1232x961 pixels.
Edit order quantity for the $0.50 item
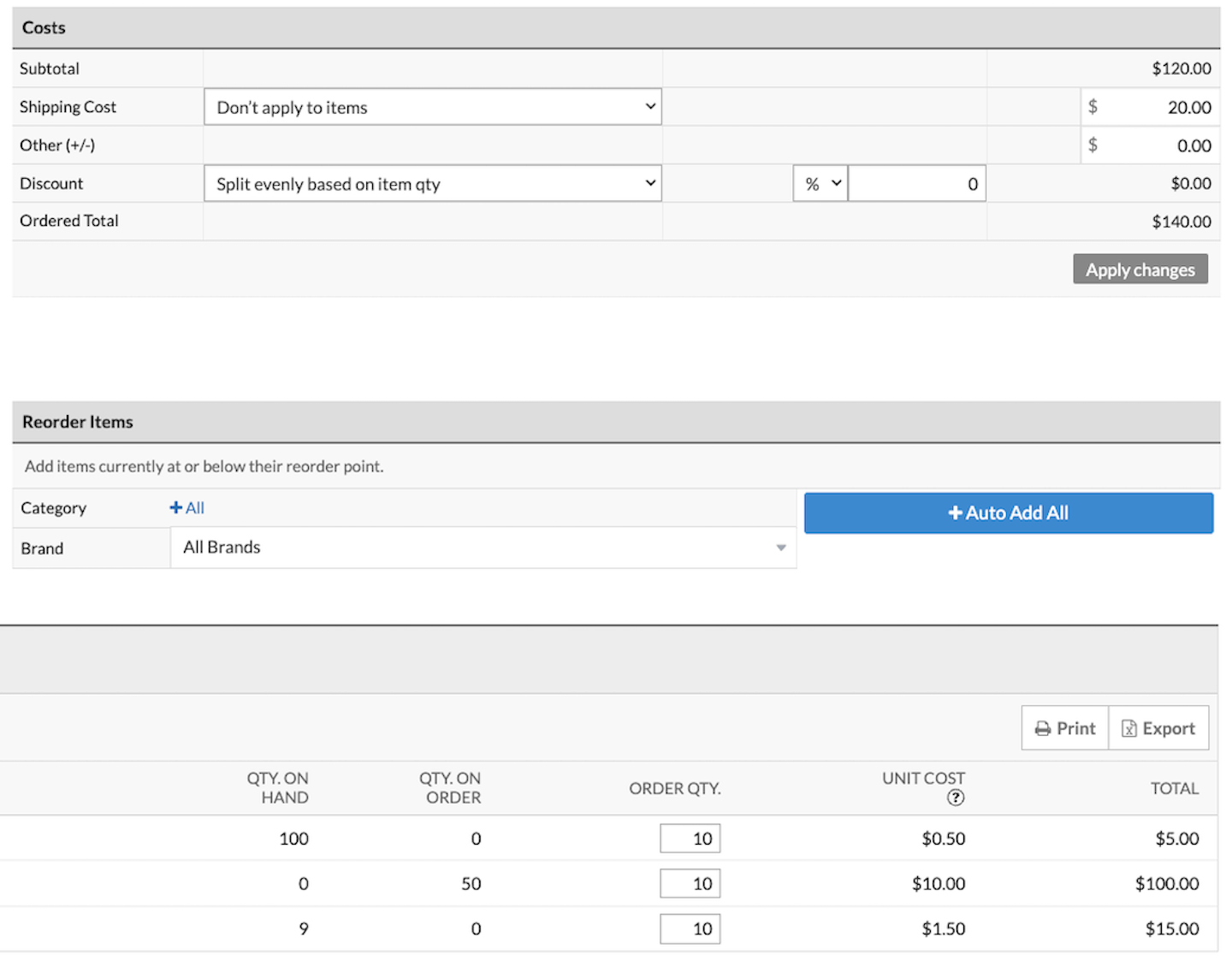tap(690, 839)
